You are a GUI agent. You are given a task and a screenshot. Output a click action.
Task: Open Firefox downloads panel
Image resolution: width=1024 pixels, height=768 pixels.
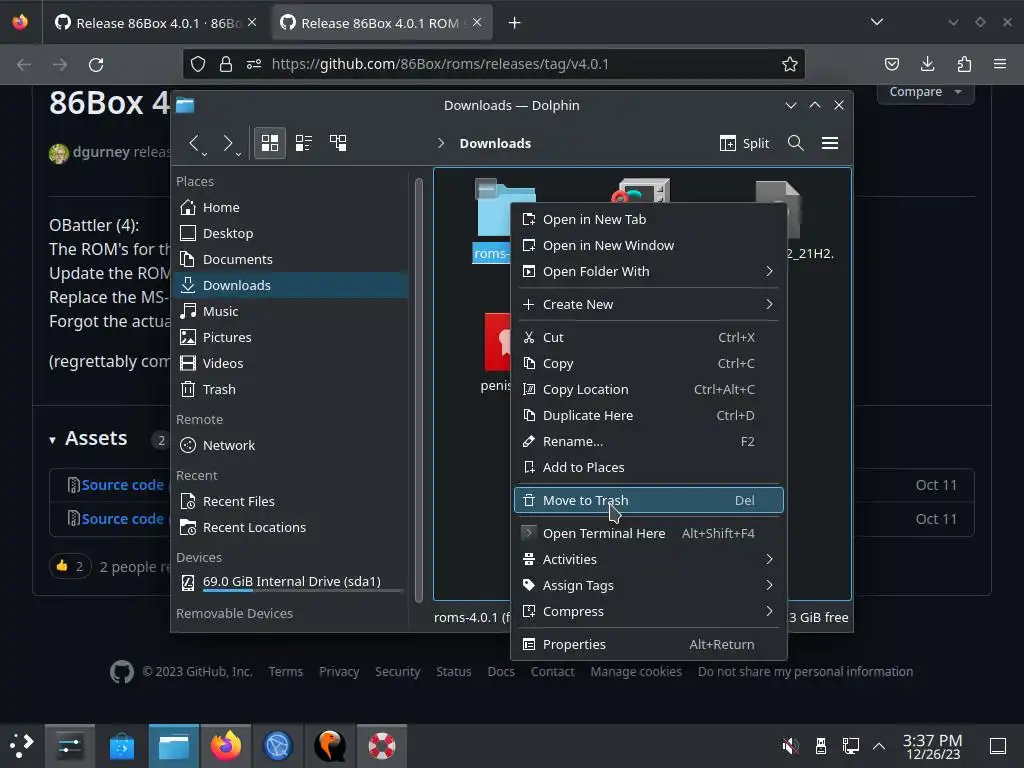[927, 64]
